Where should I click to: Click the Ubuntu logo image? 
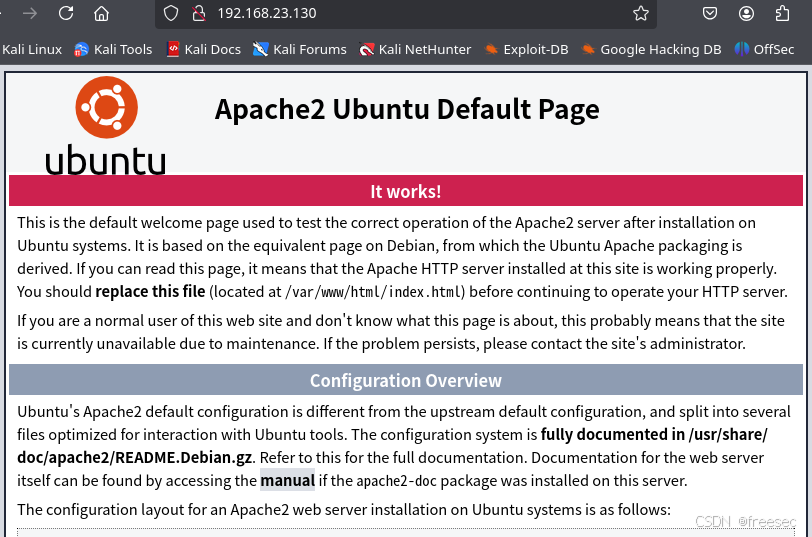point(106,125)
